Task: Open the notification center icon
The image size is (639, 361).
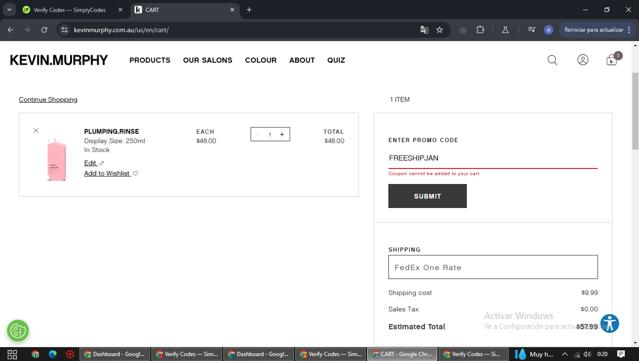Action: pos(621,354)
